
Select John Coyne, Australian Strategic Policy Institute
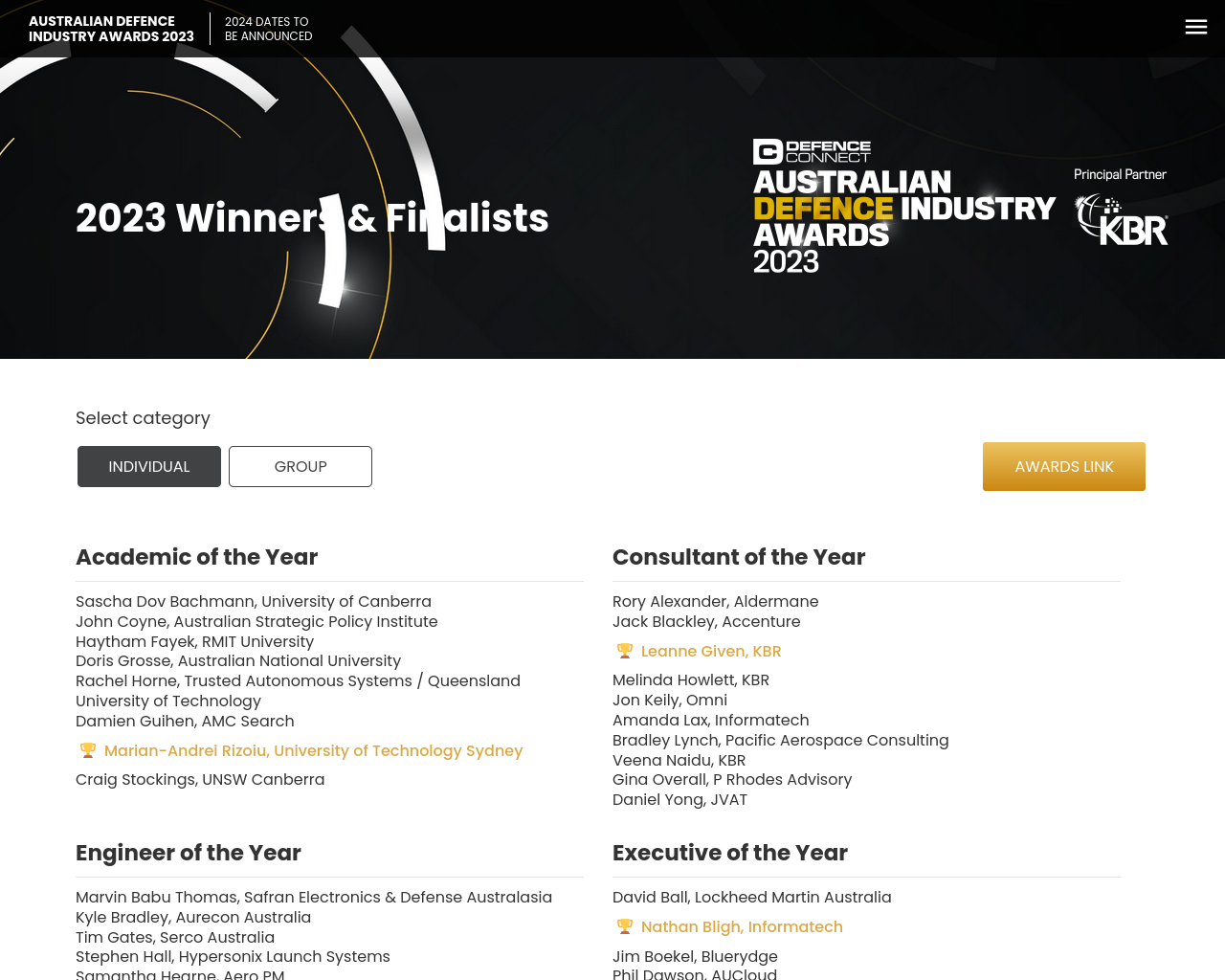coord(256,622)
